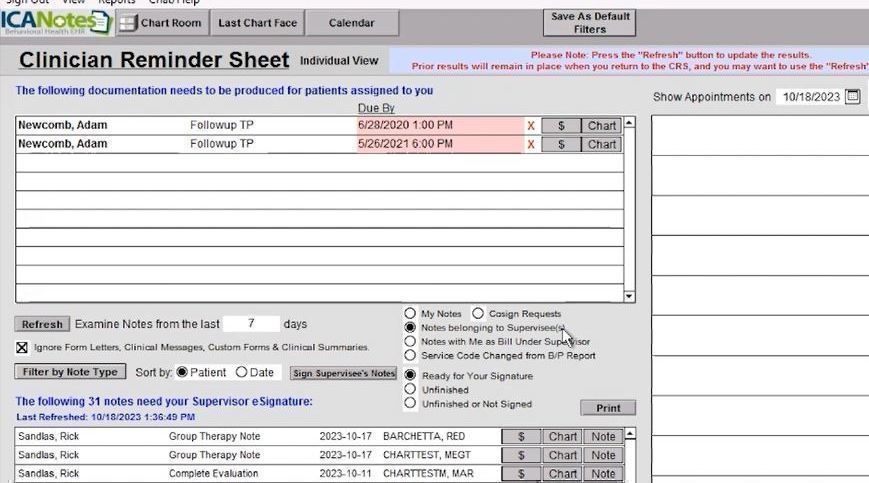Open Chart for CHARTTEST, MEGT row

coord(563,455)
